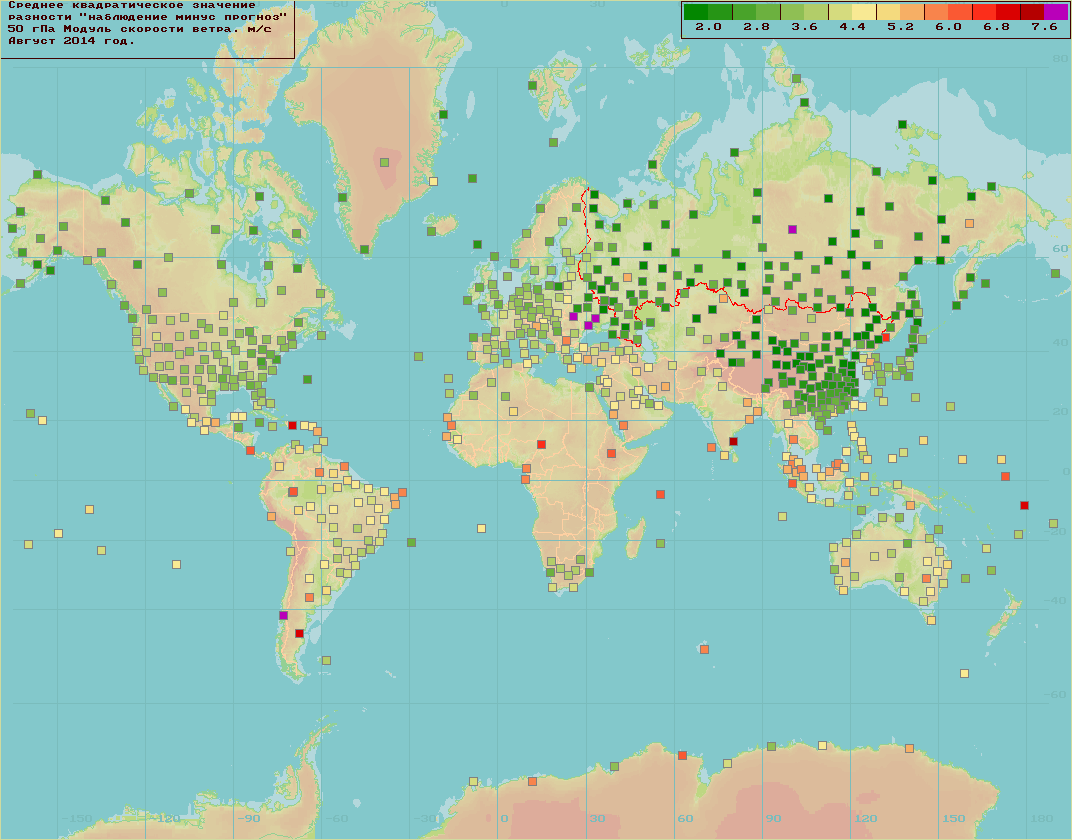The width and height of the screenshot is (1072, 840).
Task: Click '50 гПа Модуль скорости ветра. м/с' line
Action: (x=139, y=29)
